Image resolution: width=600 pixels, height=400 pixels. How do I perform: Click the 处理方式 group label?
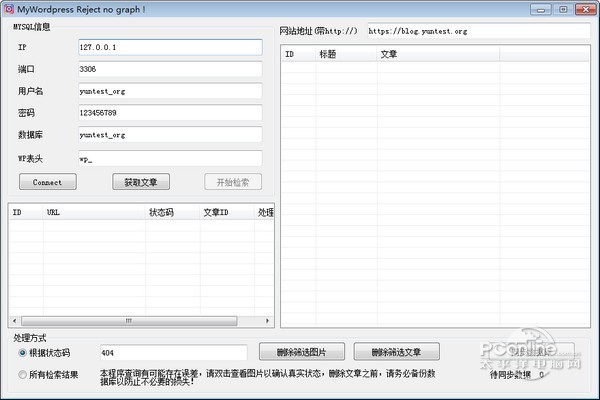click(x=30, y=338)
